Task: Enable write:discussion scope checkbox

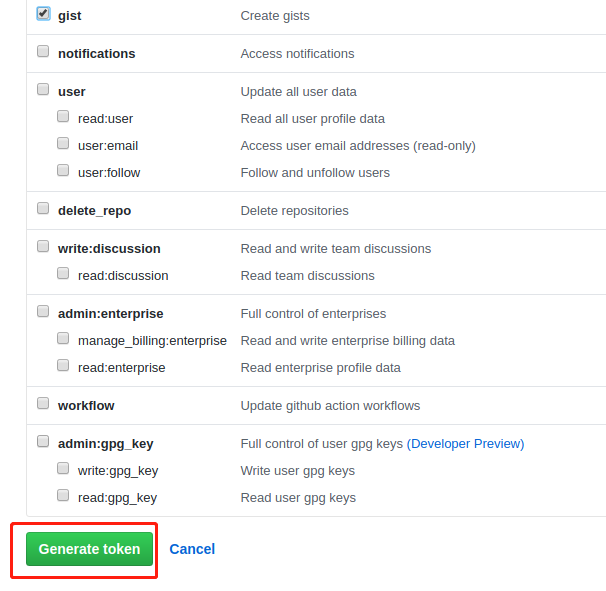Action: pyautogui.click(x=43, y=247)
